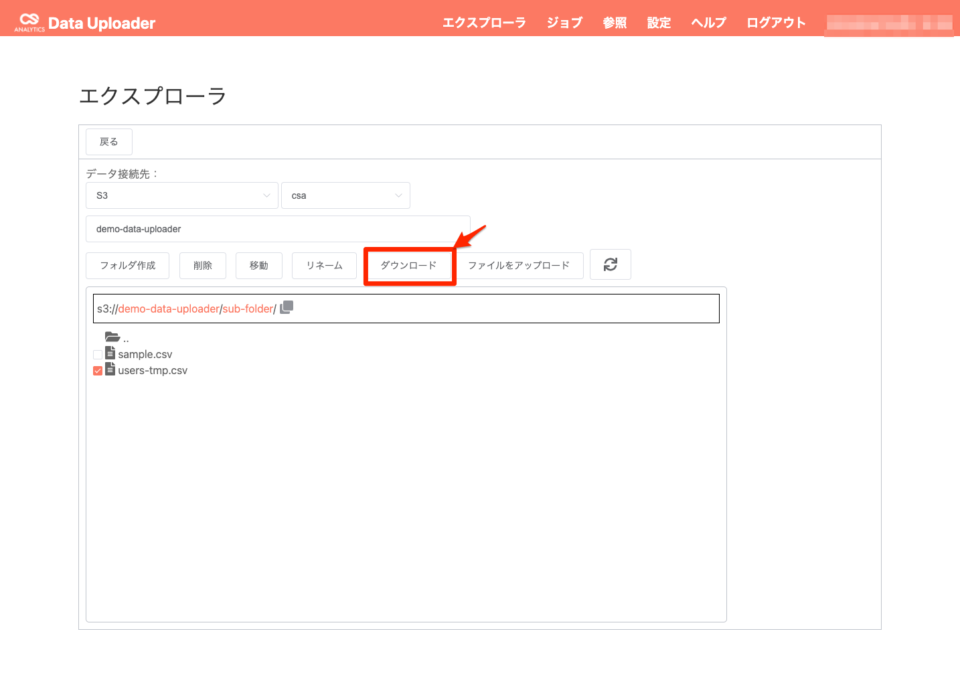Image resolution: width=960 pixels, height=678 pixels.
Task: Click ログアウト in the top bar
Action: 775,22
